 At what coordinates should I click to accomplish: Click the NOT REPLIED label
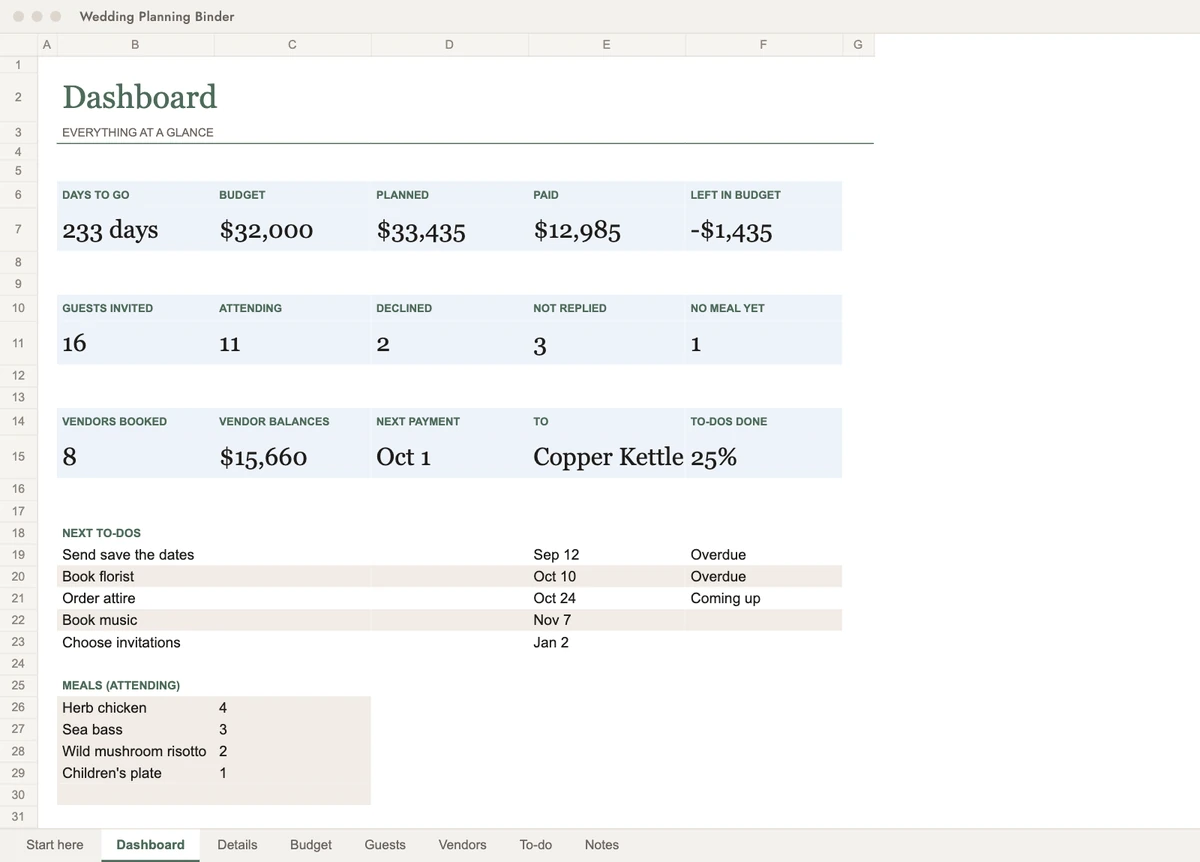pyautogui.click(x=569, y=308)
